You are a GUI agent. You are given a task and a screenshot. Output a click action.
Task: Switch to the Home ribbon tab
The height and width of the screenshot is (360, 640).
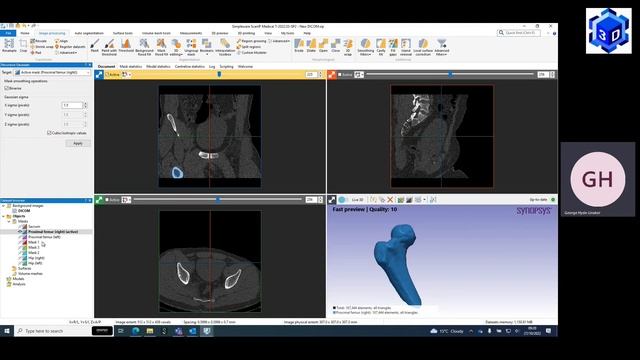tap(25, 33)
